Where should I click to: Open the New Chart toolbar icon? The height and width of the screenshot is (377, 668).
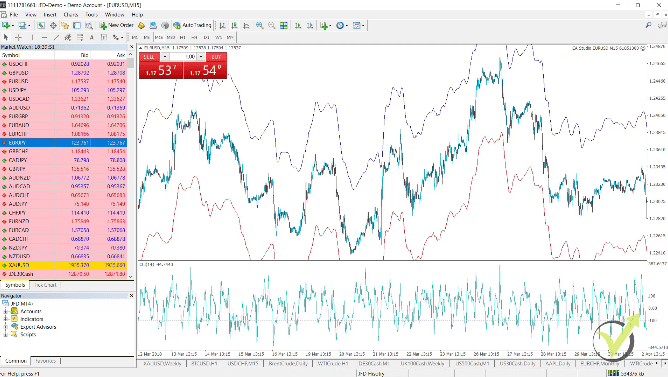[6, 26]
